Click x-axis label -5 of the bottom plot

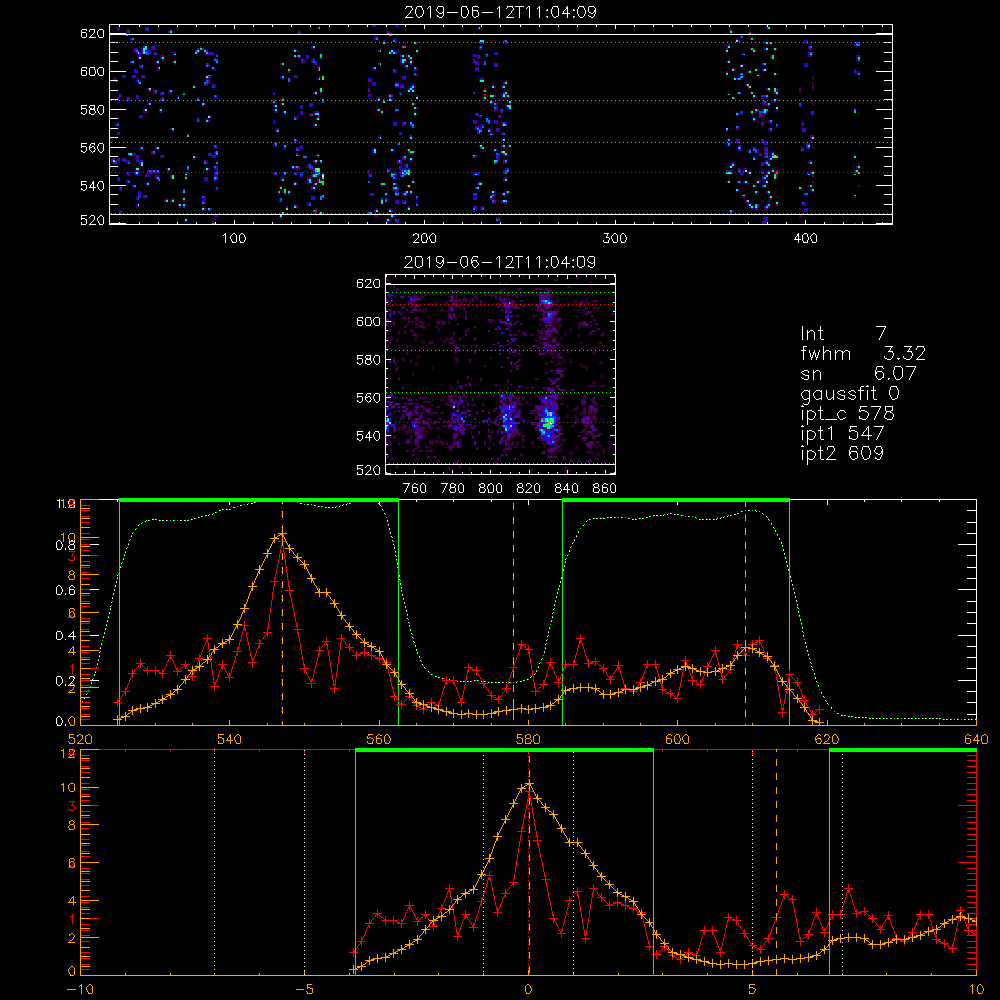(x=305, y=990)
